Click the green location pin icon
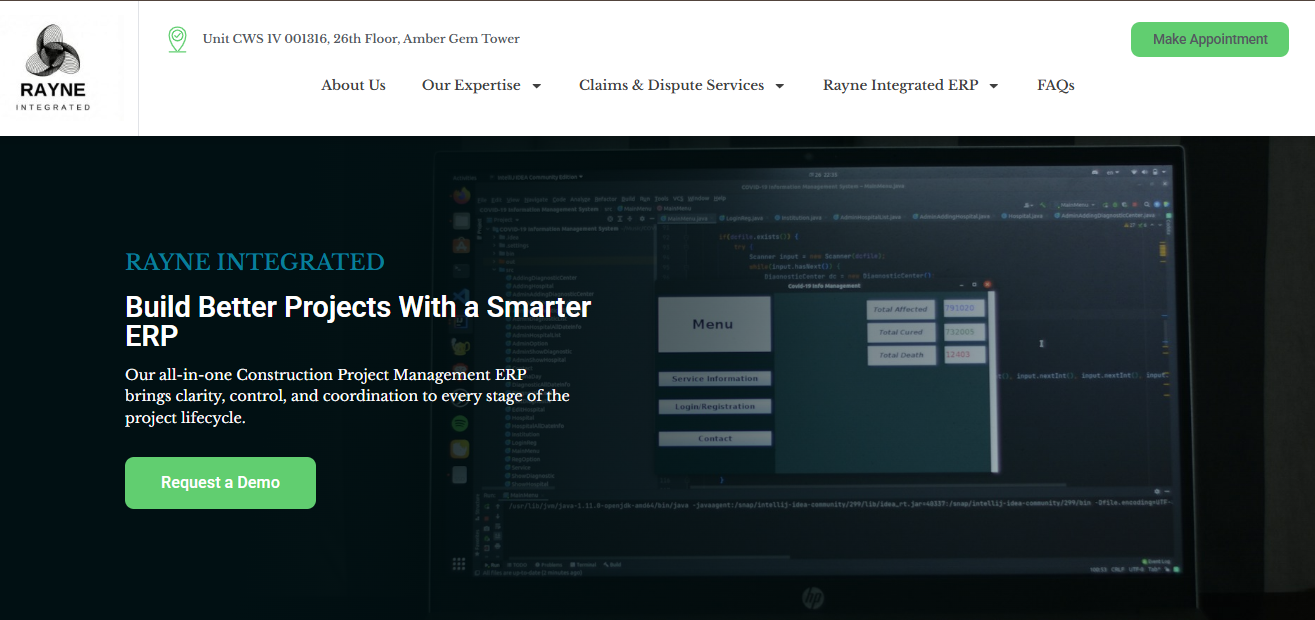This screenshot has height=620, width=1315. 177,40
